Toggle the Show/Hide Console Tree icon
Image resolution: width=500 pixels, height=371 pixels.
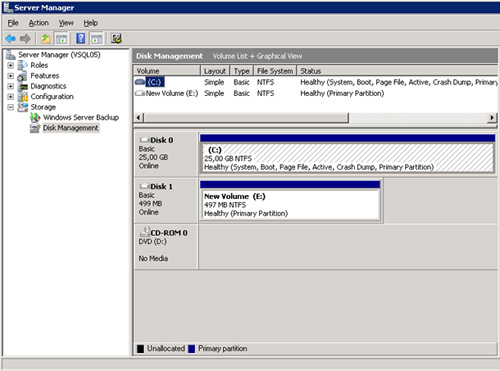(x=61, y=39)
